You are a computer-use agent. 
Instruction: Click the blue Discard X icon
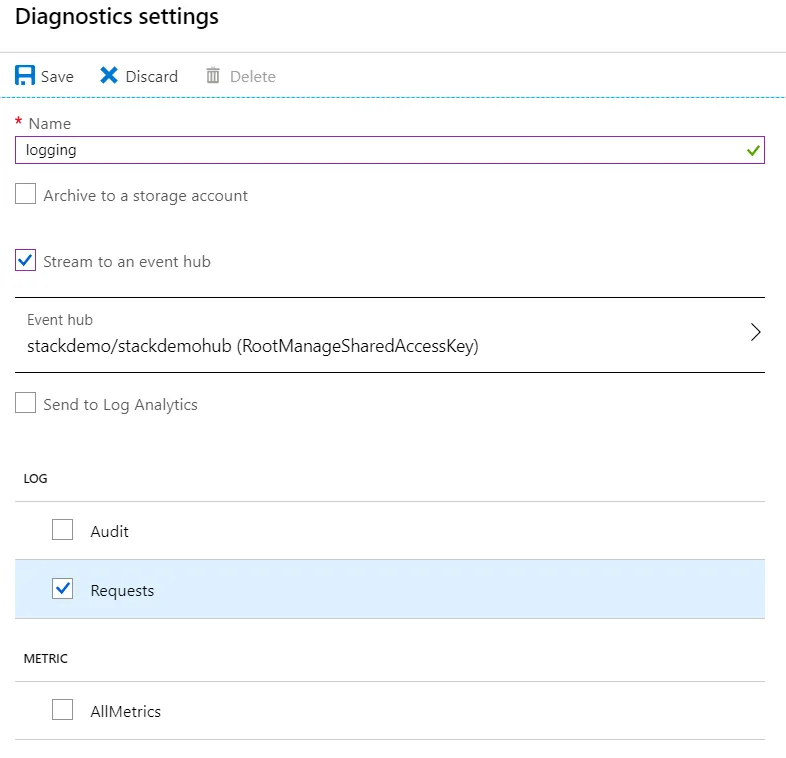109,76
